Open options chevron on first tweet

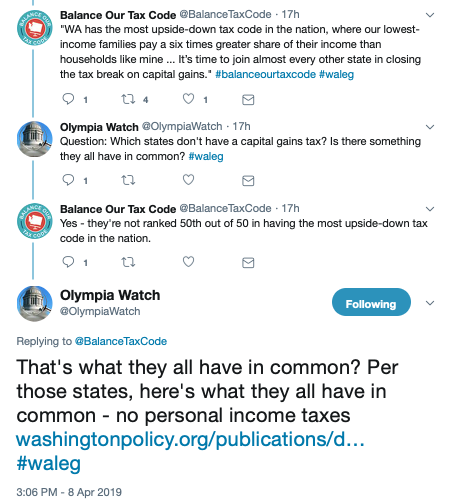pyautogui.click(x=430, y=15)
